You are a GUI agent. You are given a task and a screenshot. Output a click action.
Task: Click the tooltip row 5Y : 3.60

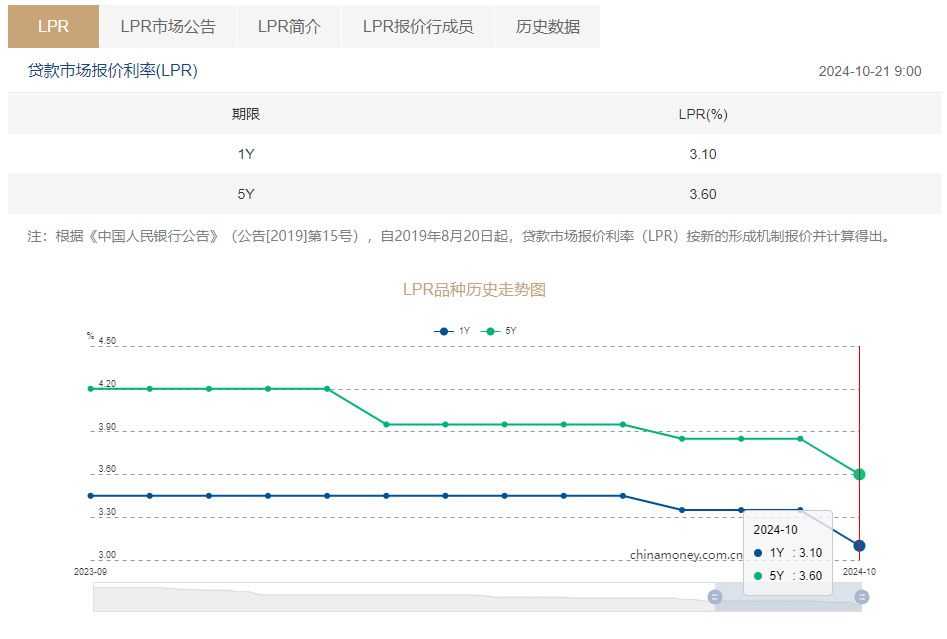[x=788, y=576]
